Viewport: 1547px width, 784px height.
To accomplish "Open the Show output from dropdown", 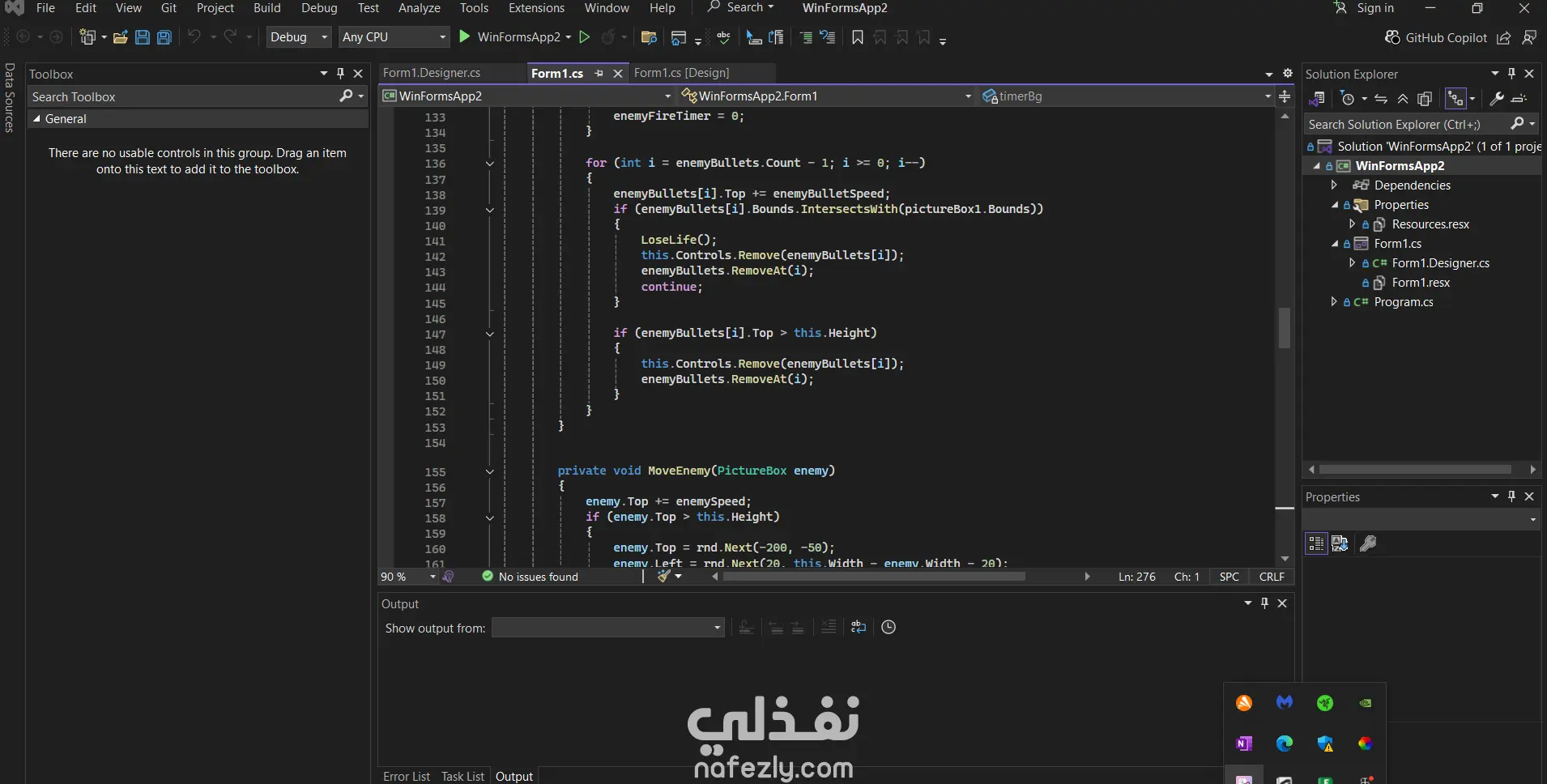I will tap(607, 628).
